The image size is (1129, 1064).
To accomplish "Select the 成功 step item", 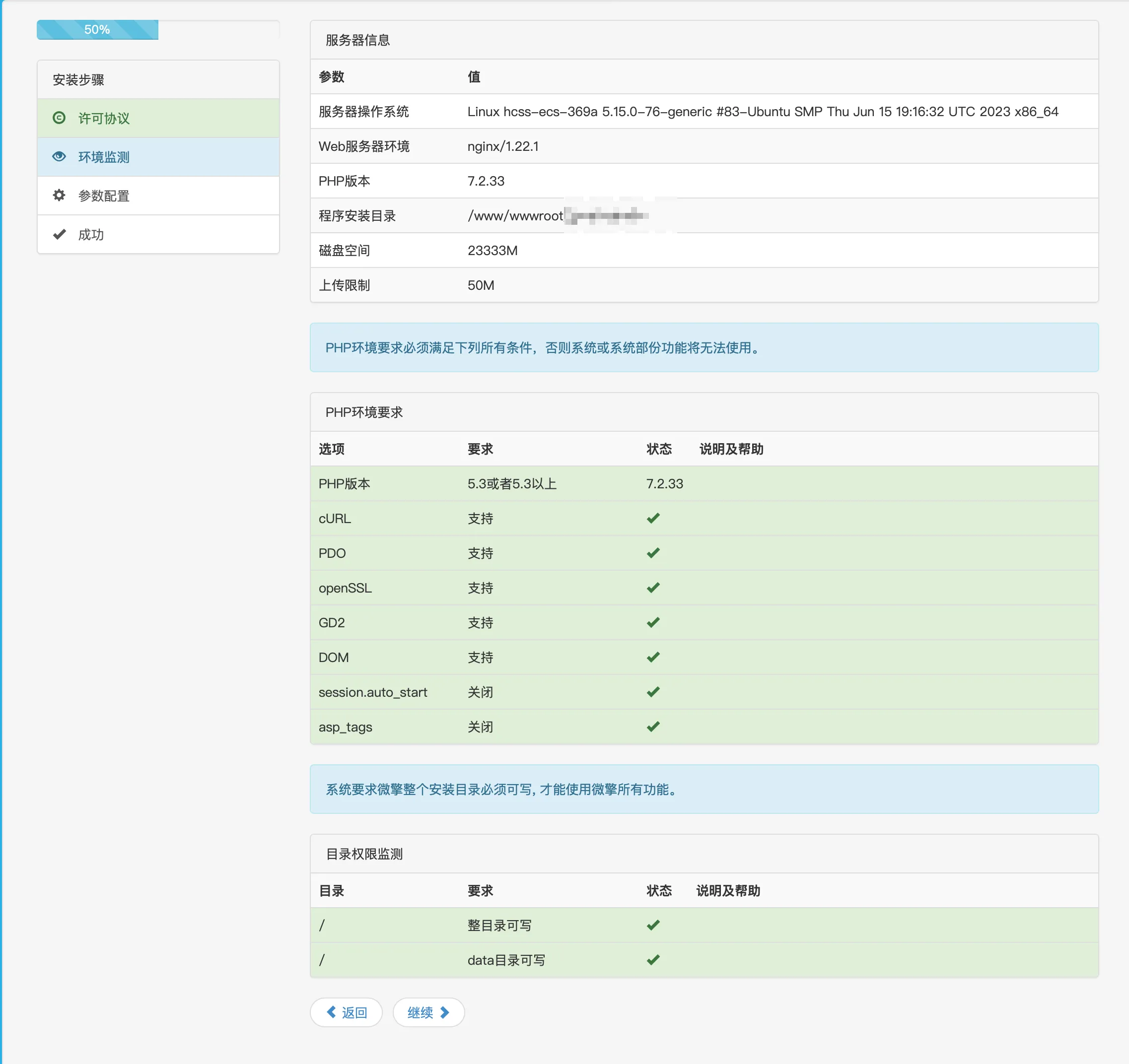I will (91, 235).
